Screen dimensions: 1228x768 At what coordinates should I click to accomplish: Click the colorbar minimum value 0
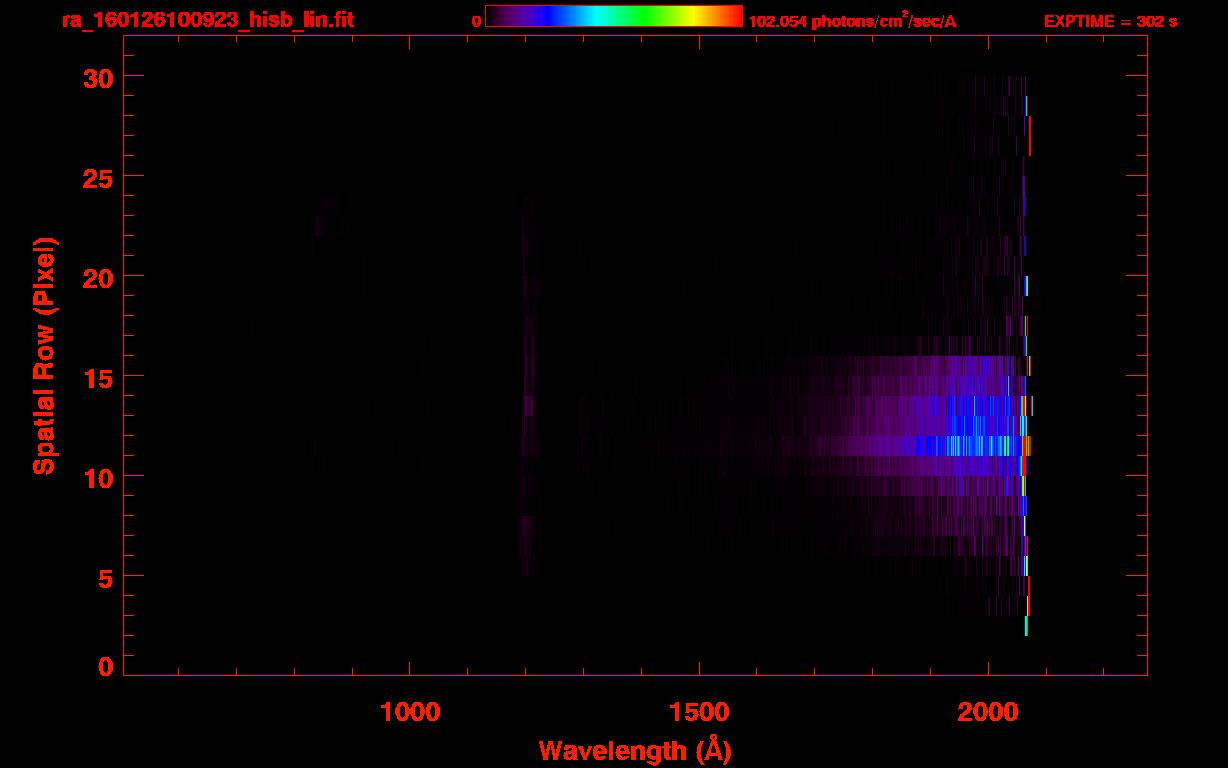(476, 22)
